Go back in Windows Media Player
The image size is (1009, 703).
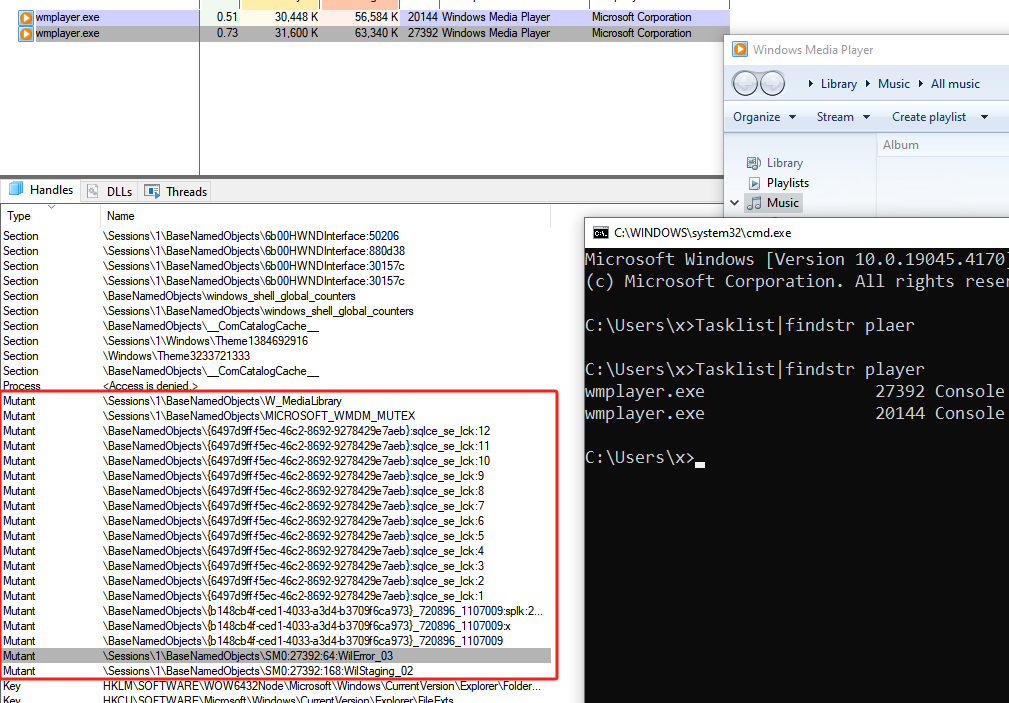[745, 83]
